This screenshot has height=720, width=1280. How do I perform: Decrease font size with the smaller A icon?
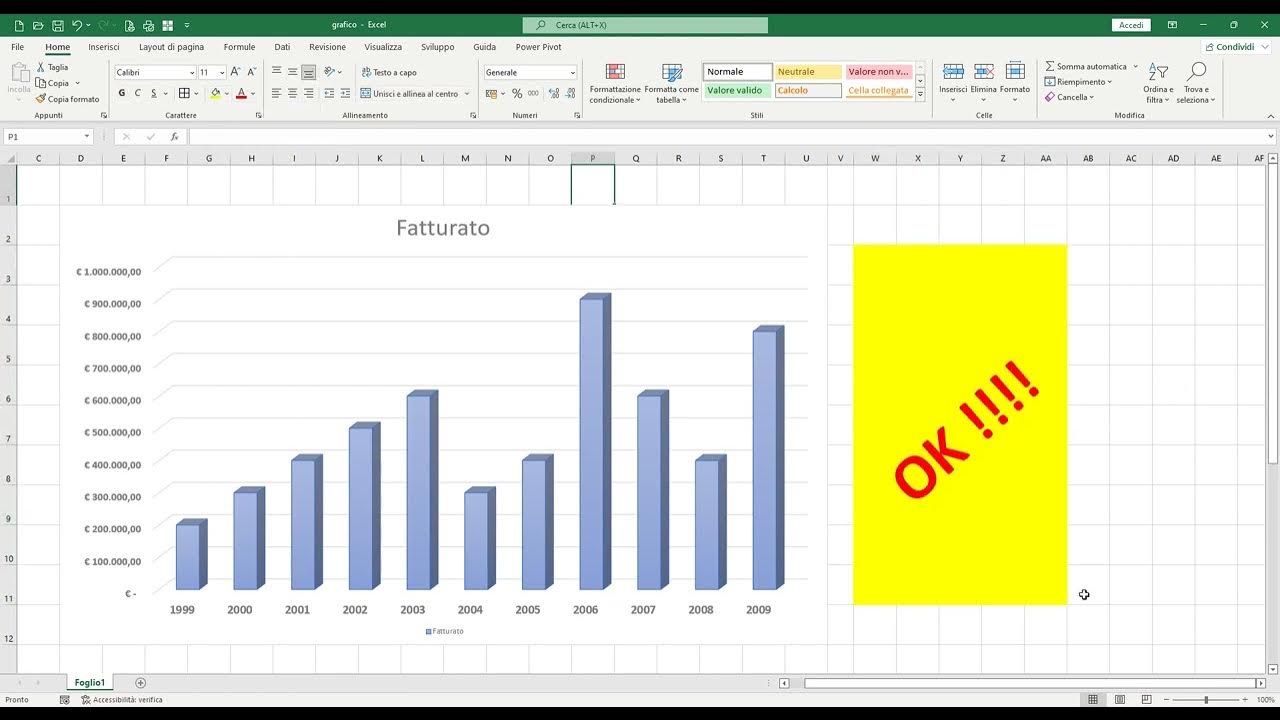tap(250, 72)
